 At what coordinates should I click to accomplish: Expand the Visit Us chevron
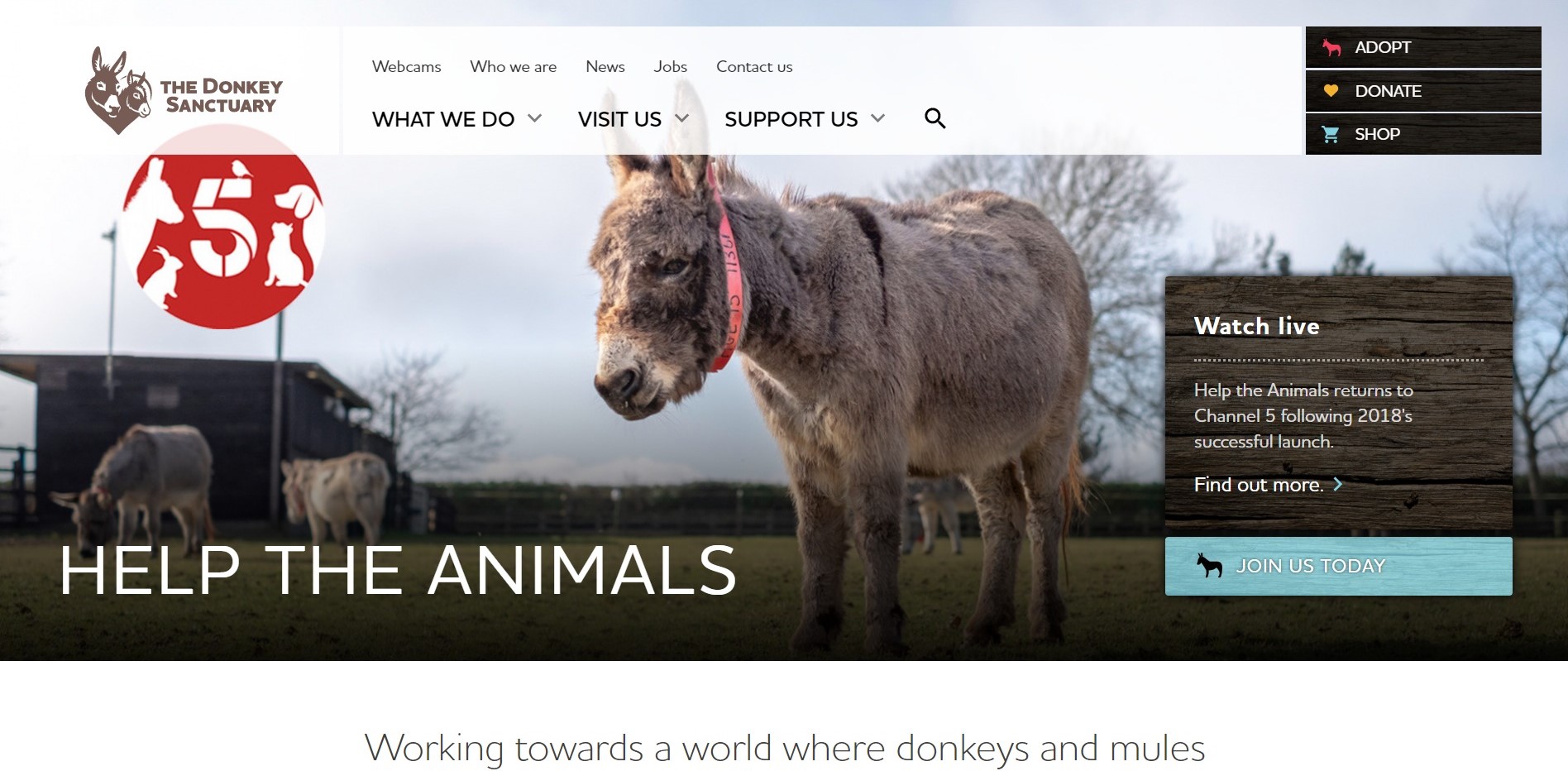[681, 118]
